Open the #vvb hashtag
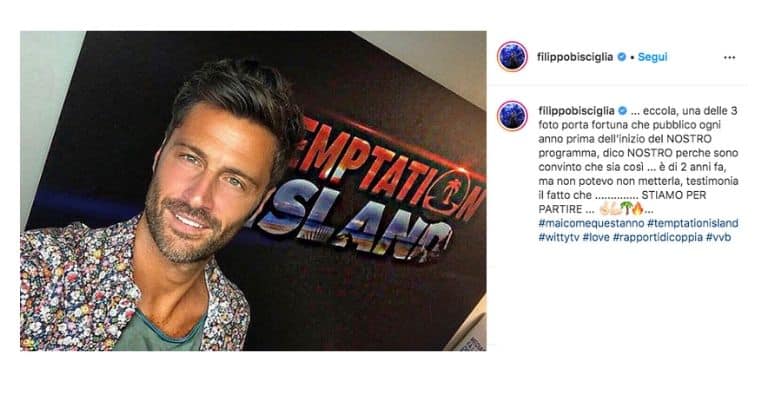The width and height of the screenshot is (768, 400). [719, 237]
